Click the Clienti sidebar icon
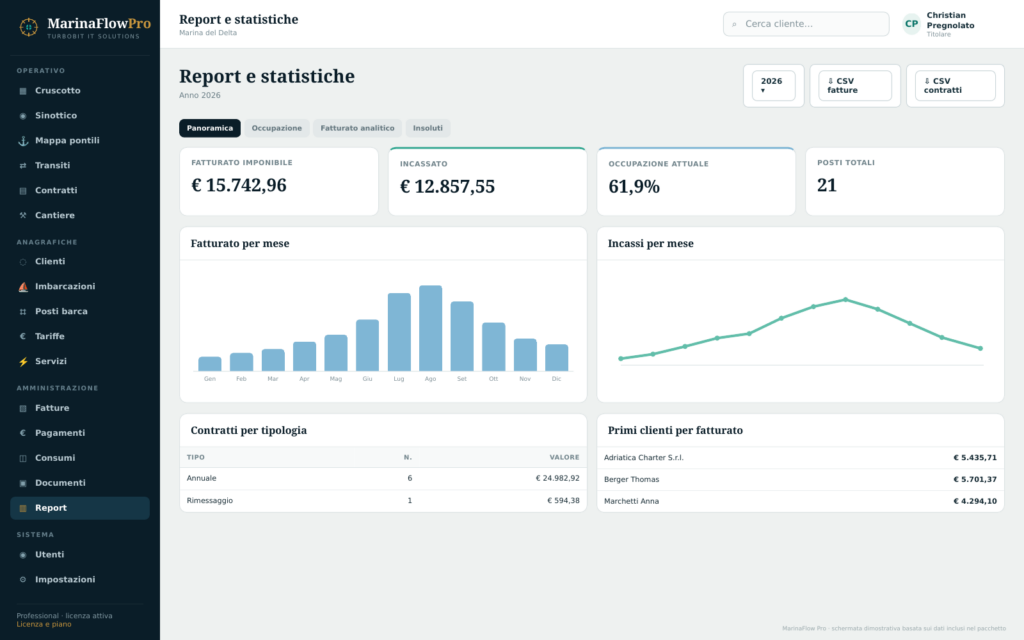This screenshot has height=640, width=1024. tap(23, 262)
